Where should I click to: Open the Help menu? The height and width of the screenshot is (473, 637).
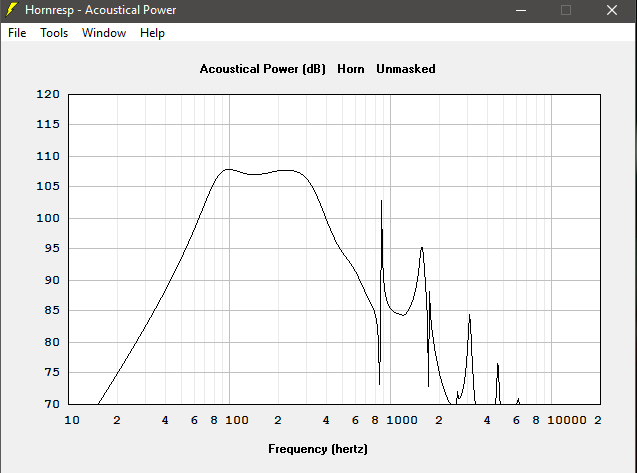152,33
